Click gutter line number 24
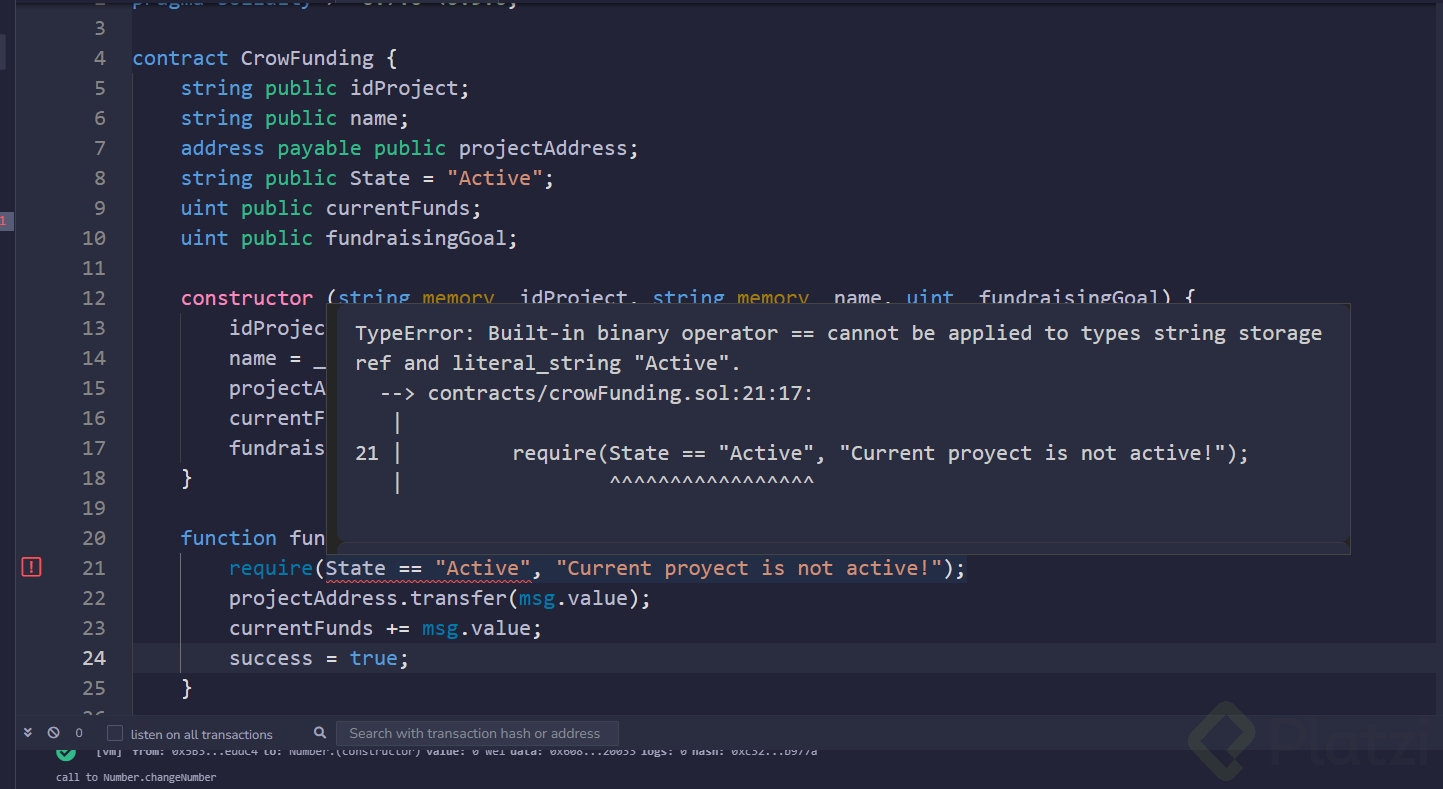The height and width of the screenshot is (789, 1443). pos(94,658)
